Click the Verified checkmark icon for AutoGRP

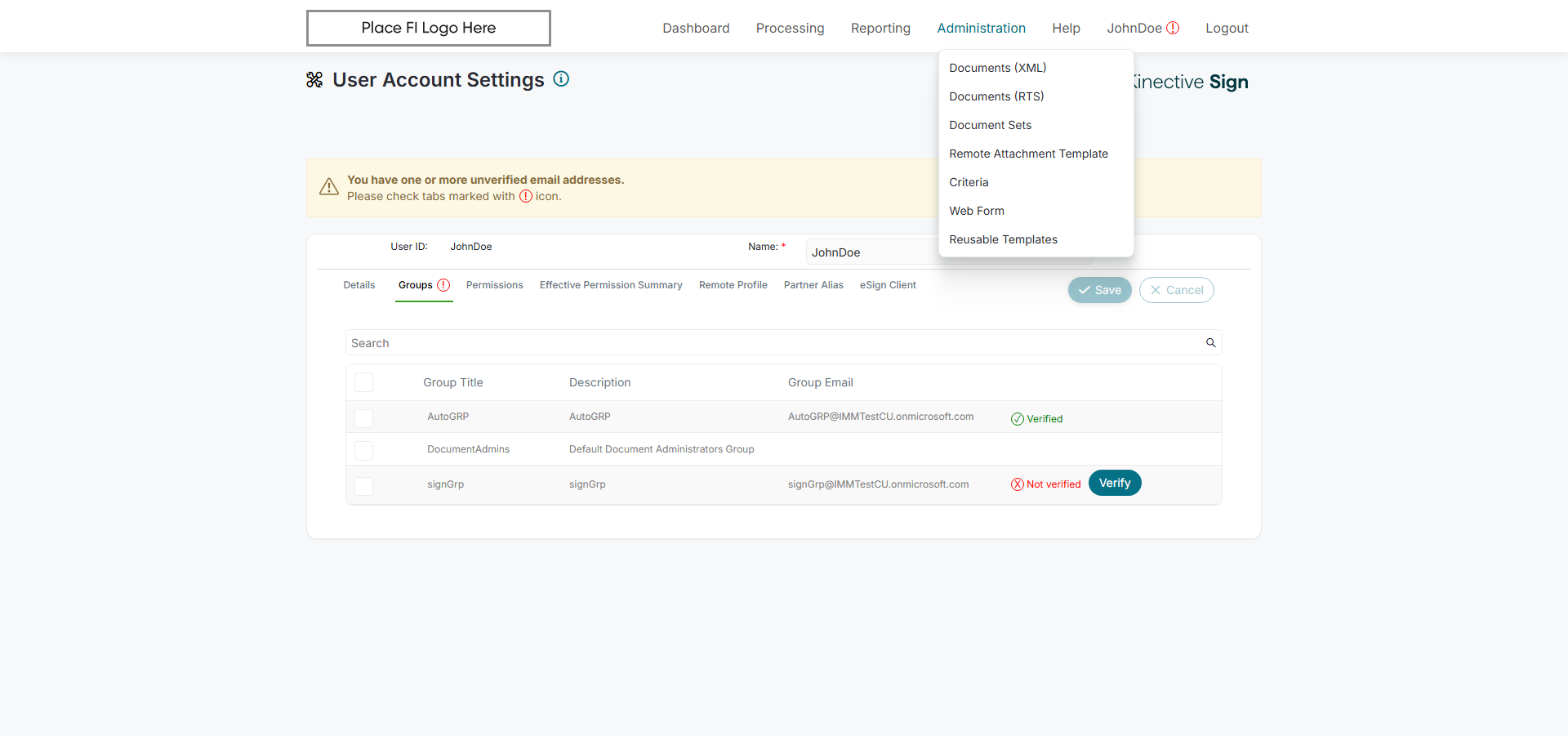coord(1017,419)
